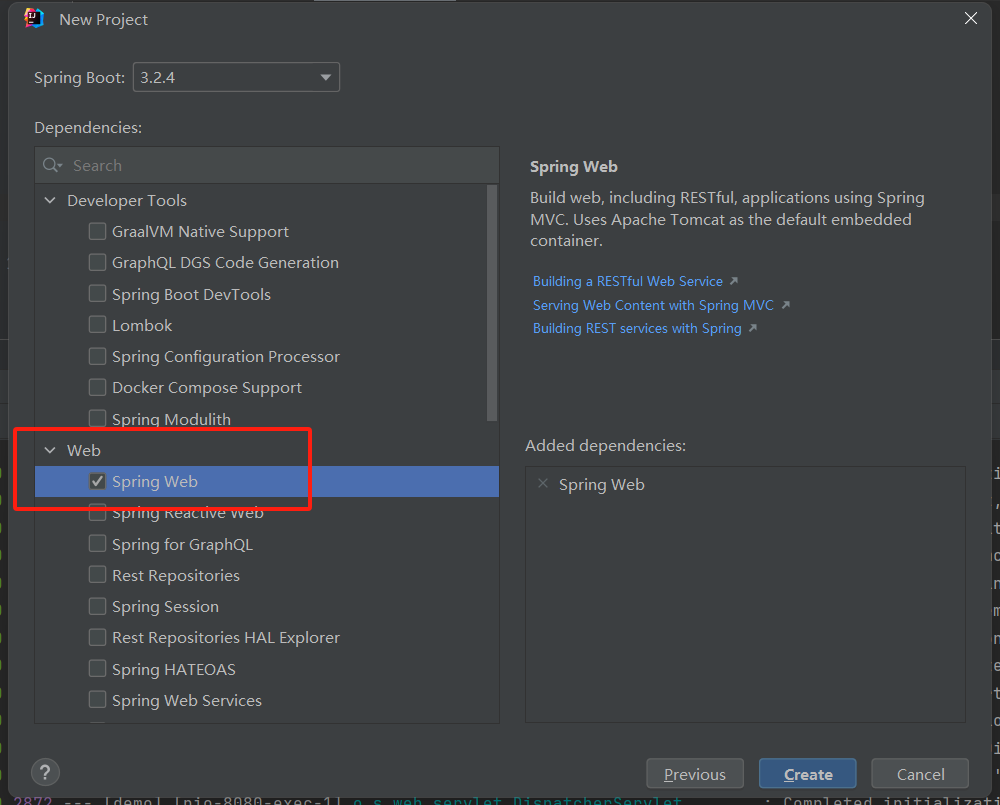Open the help question mark button
Screen dimensions: 1000x805
click(45, 772)
